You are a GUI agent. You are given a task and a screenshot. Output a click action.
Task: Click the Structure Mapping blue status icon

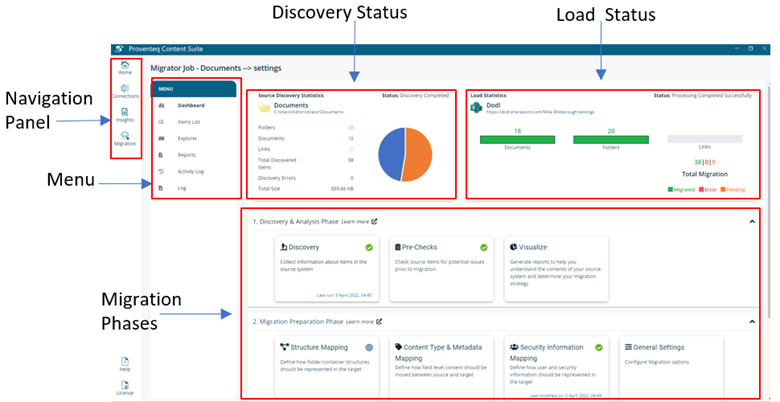(x=369, y=348)
